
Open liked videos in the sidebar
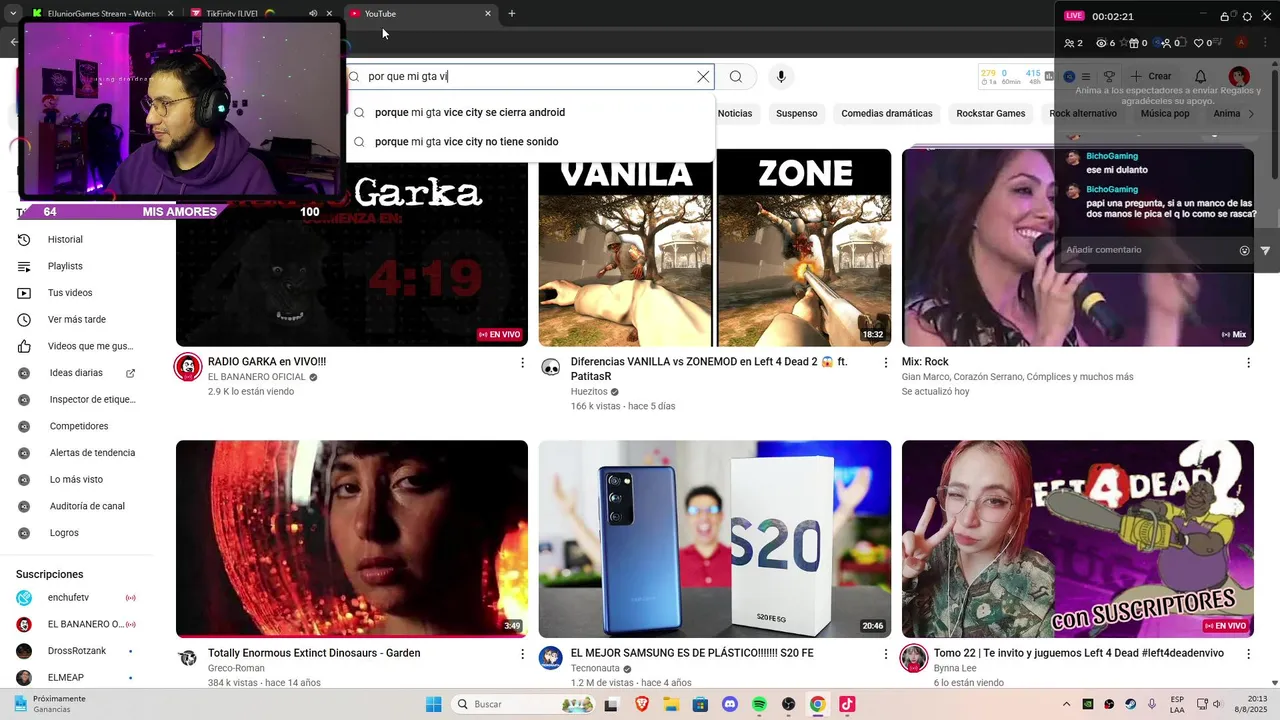[75, 346]
